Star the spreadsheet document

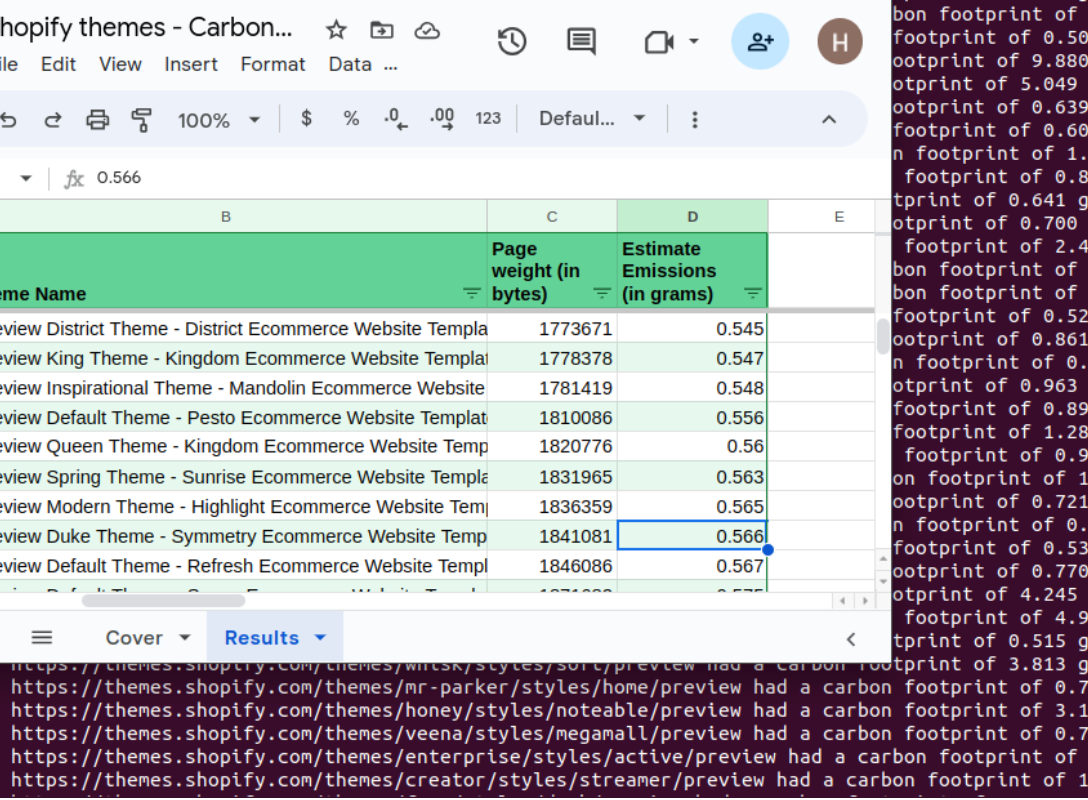click(336, 30)
